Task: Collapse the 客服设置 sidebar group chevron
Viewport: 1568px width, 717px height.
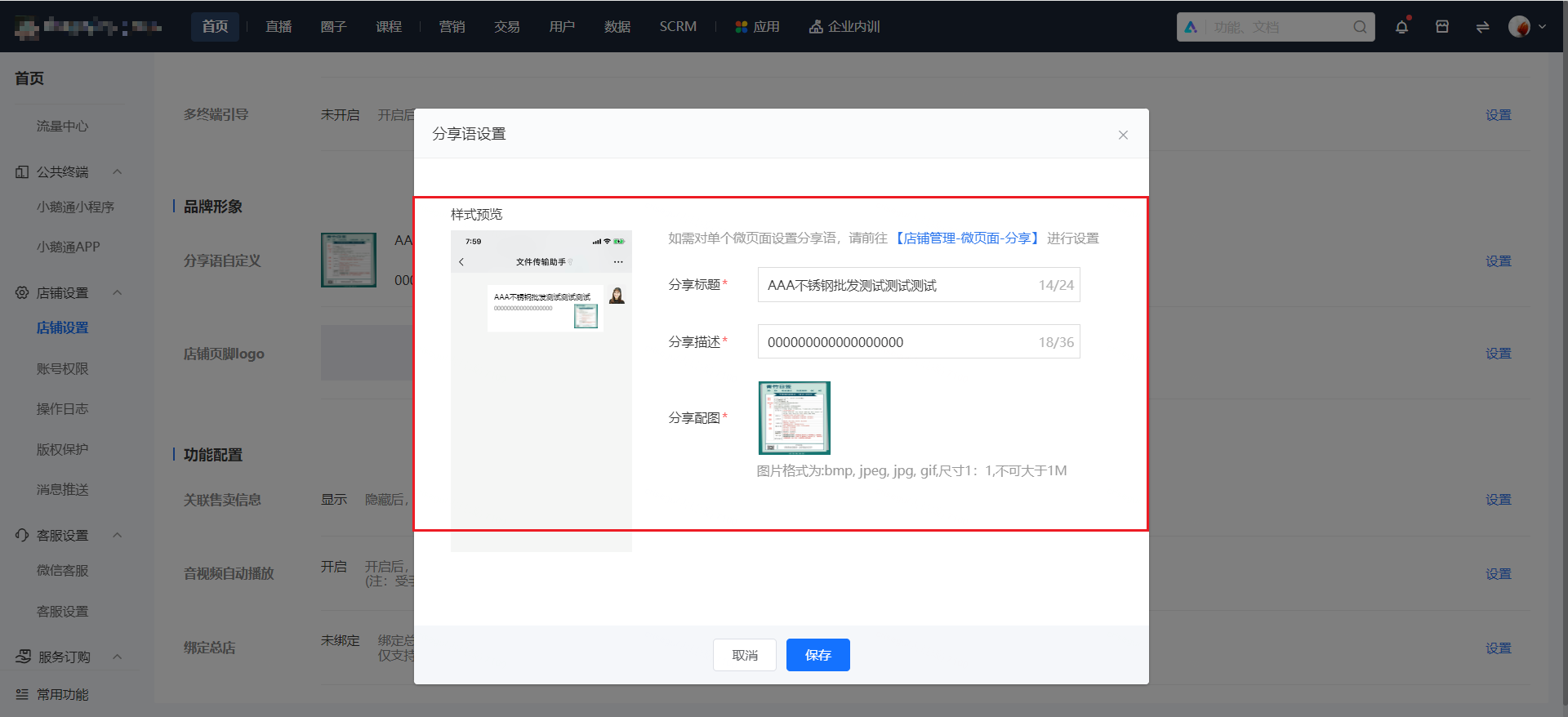Action: pyautogui.click(x=117, y=535)
